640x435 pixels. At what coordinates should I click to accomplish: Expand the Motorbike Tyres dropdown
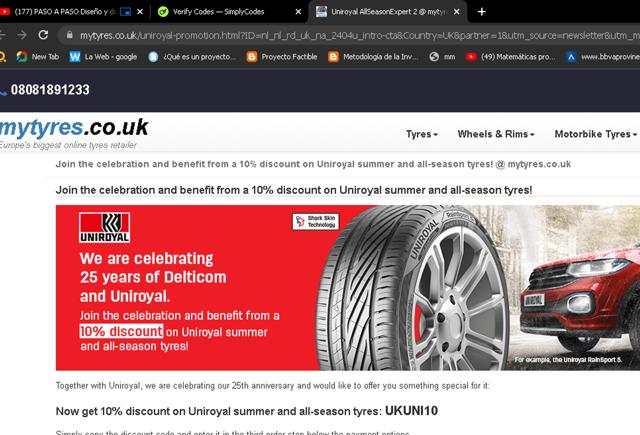tap(596, 134)
